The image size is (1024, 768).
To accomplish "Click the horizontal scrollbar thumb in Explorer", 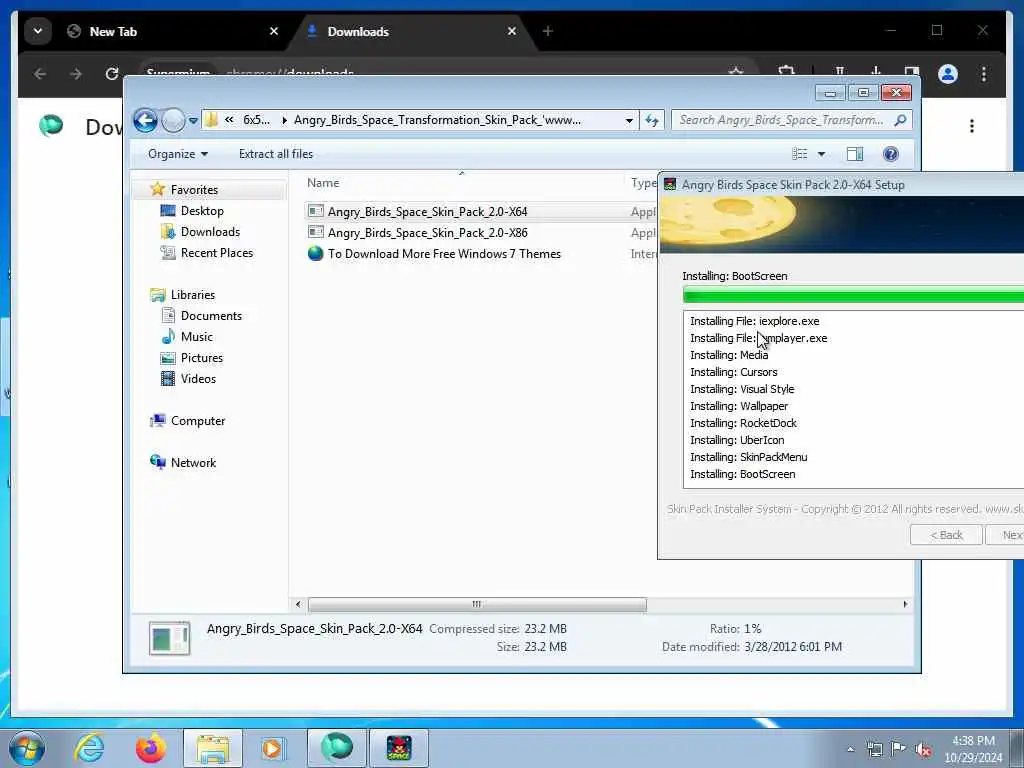I will [477, 605].
